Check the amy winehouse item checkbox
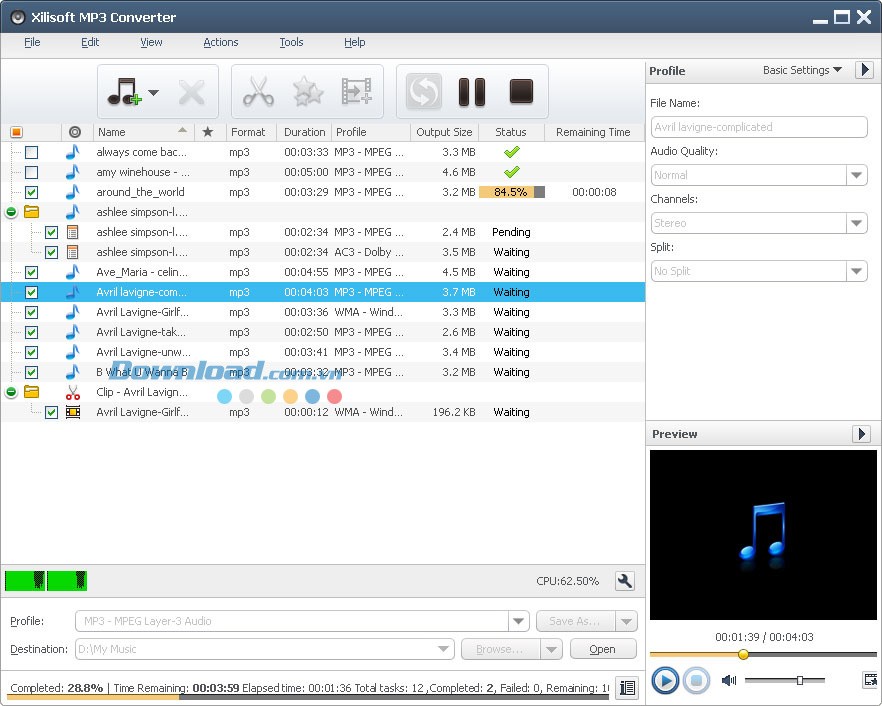882x706 pixels. 30,172
